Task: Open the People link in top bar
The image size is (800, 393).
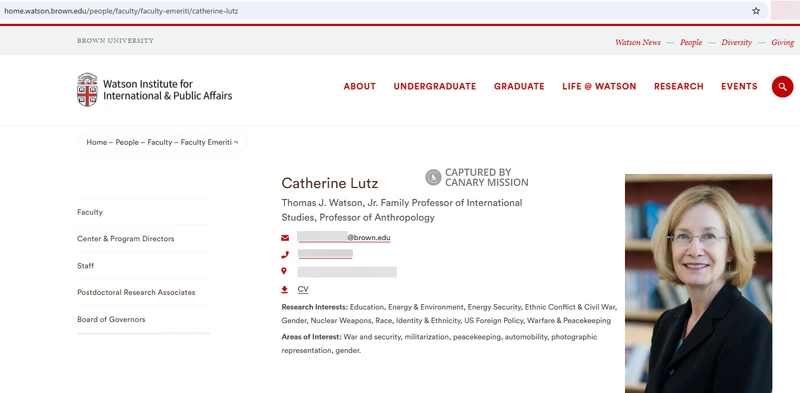Action: [691, 42]
